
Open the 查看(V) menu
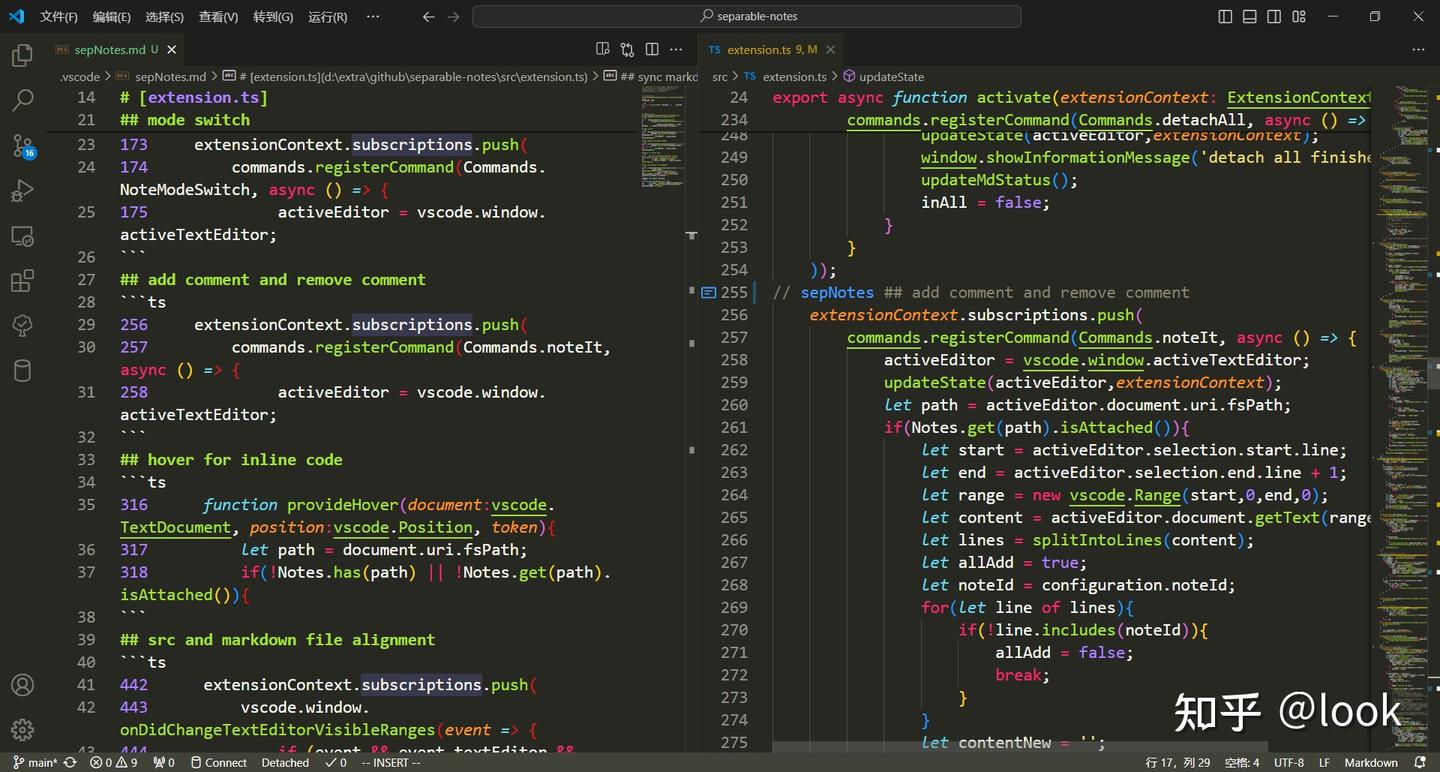pyautogui.click(x=218, y=17)
